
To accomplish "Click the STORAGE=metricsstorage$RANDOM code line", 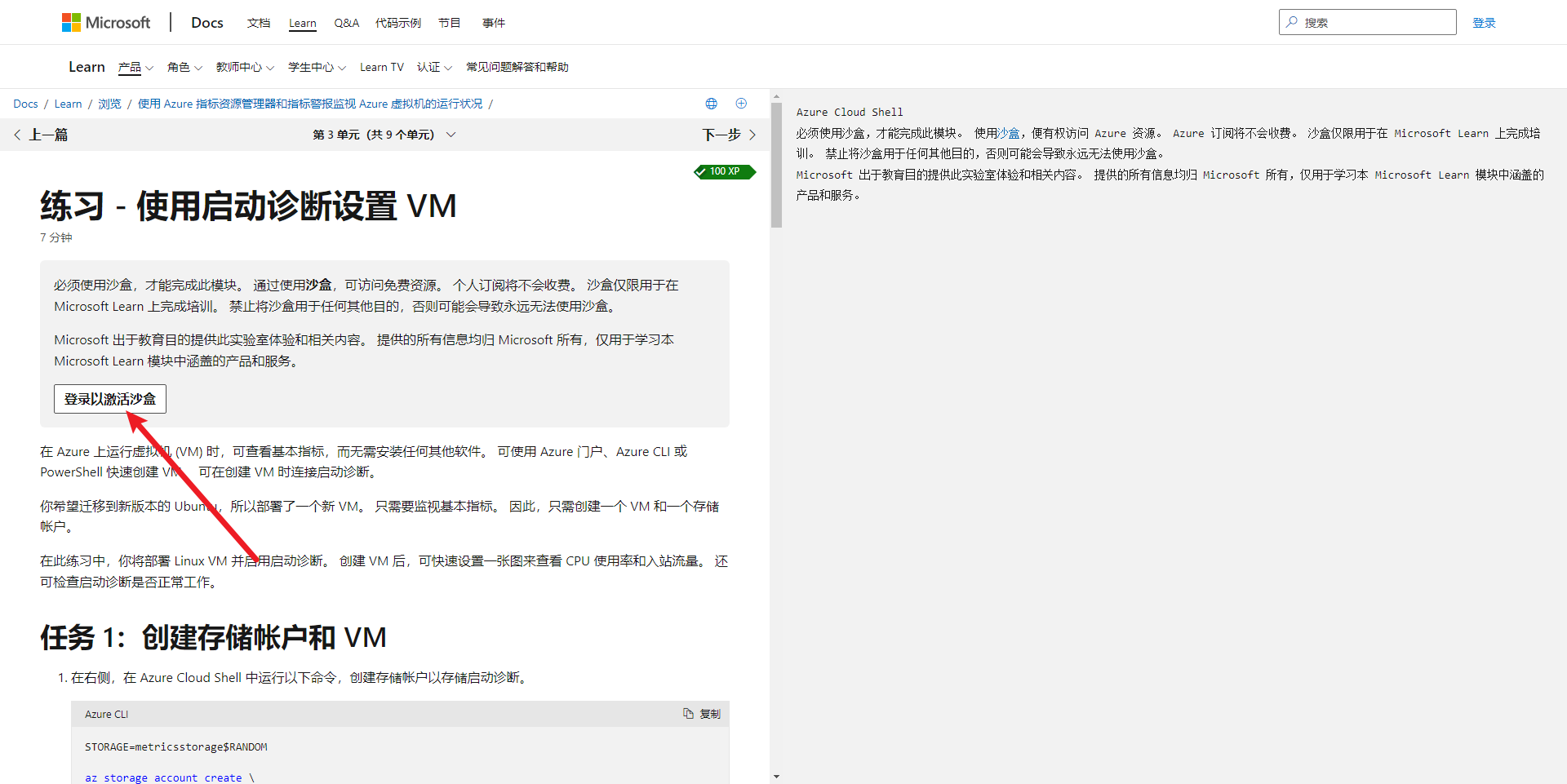I will (x=176, y=746).
